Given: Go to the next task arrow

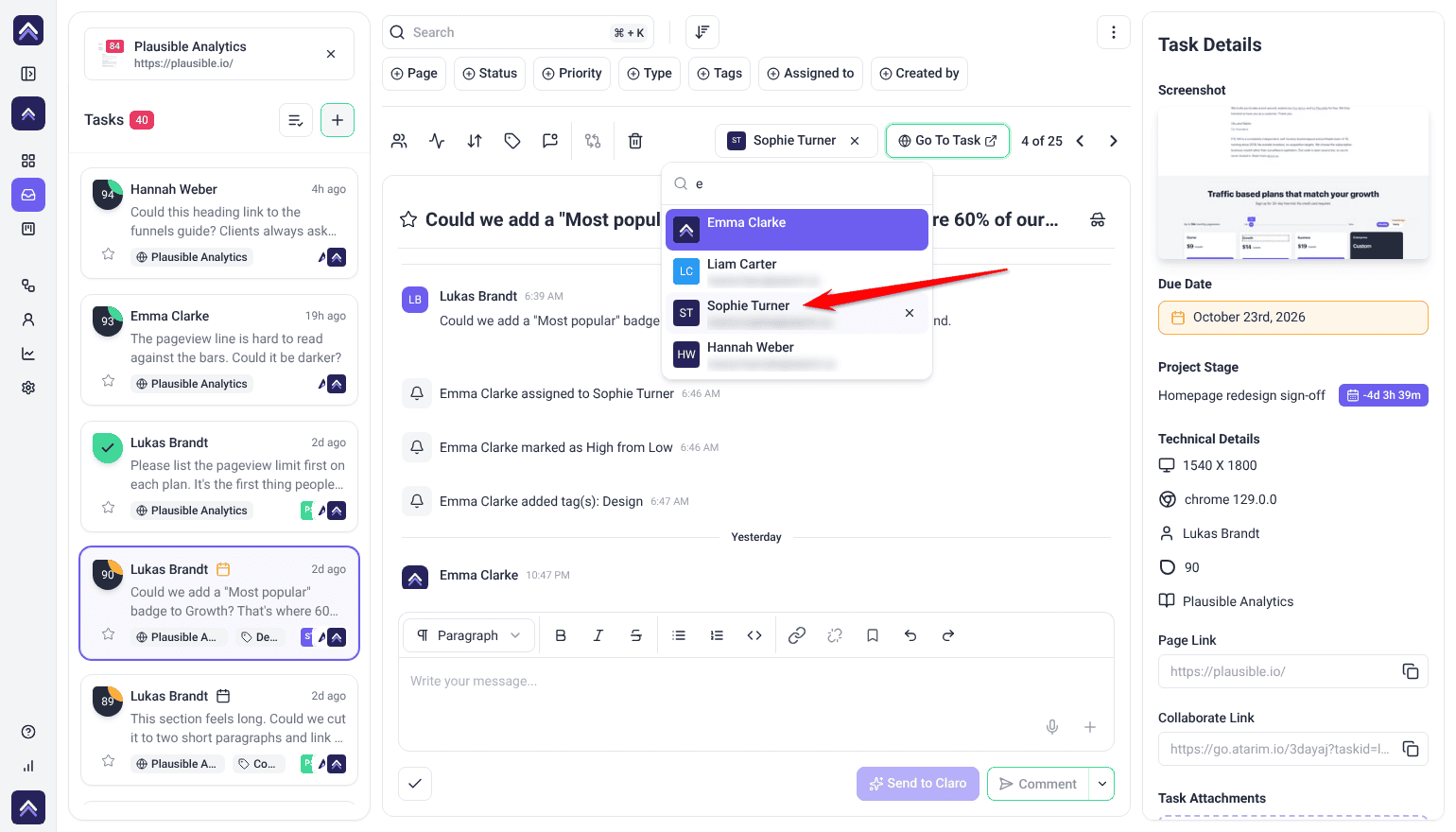Looking at the screenshot, I should (x=1114, y=141).
